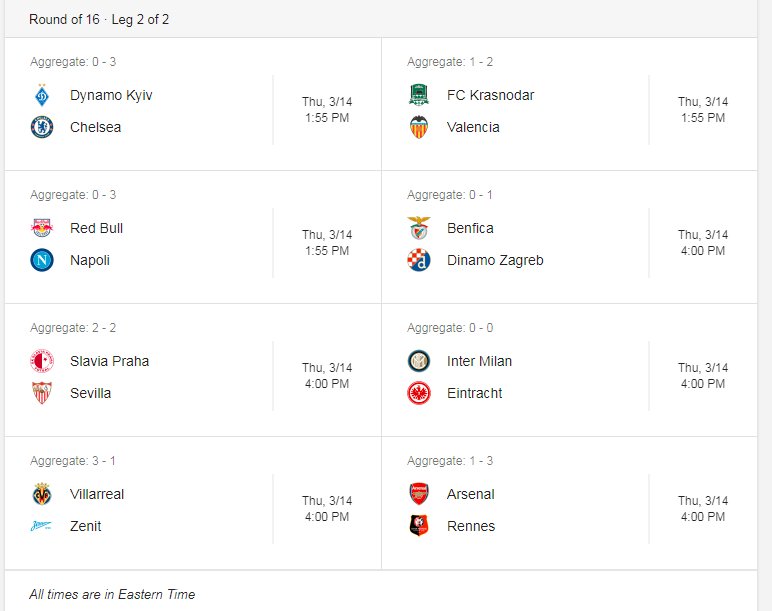Click the Sevilla team name

(x=91, y=393)
